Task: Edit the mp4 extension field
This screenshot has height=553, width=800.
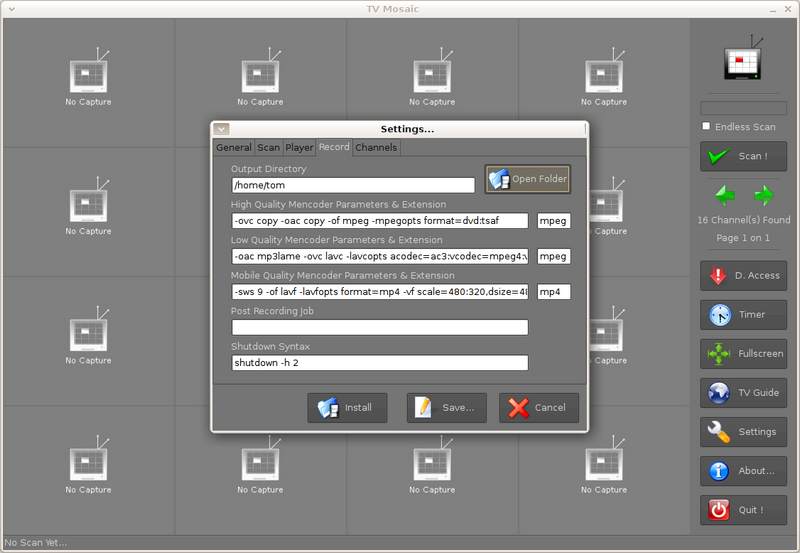Action: click(554, 292)
